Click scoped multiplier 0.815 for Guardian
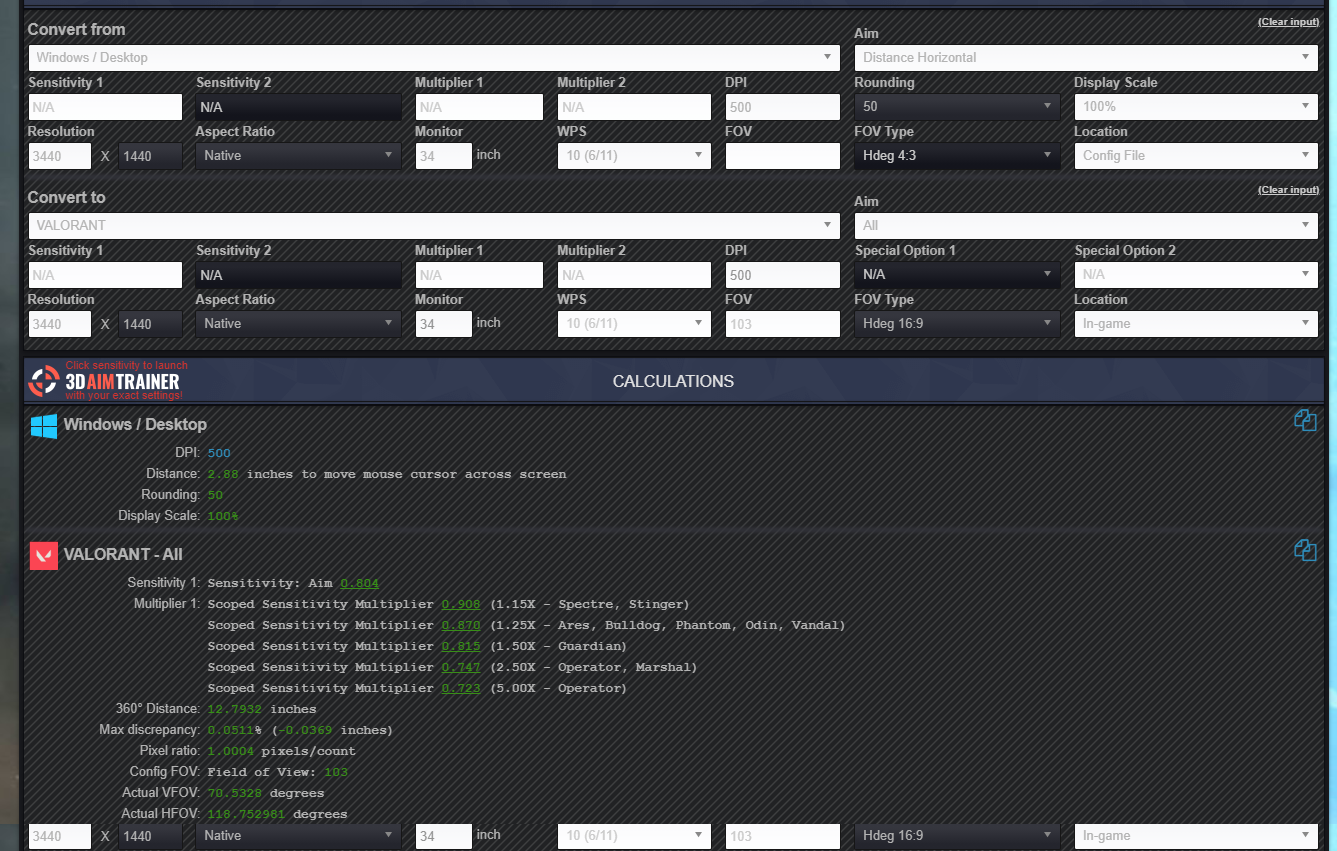The image size is (1337, 851). coord(461,646)
